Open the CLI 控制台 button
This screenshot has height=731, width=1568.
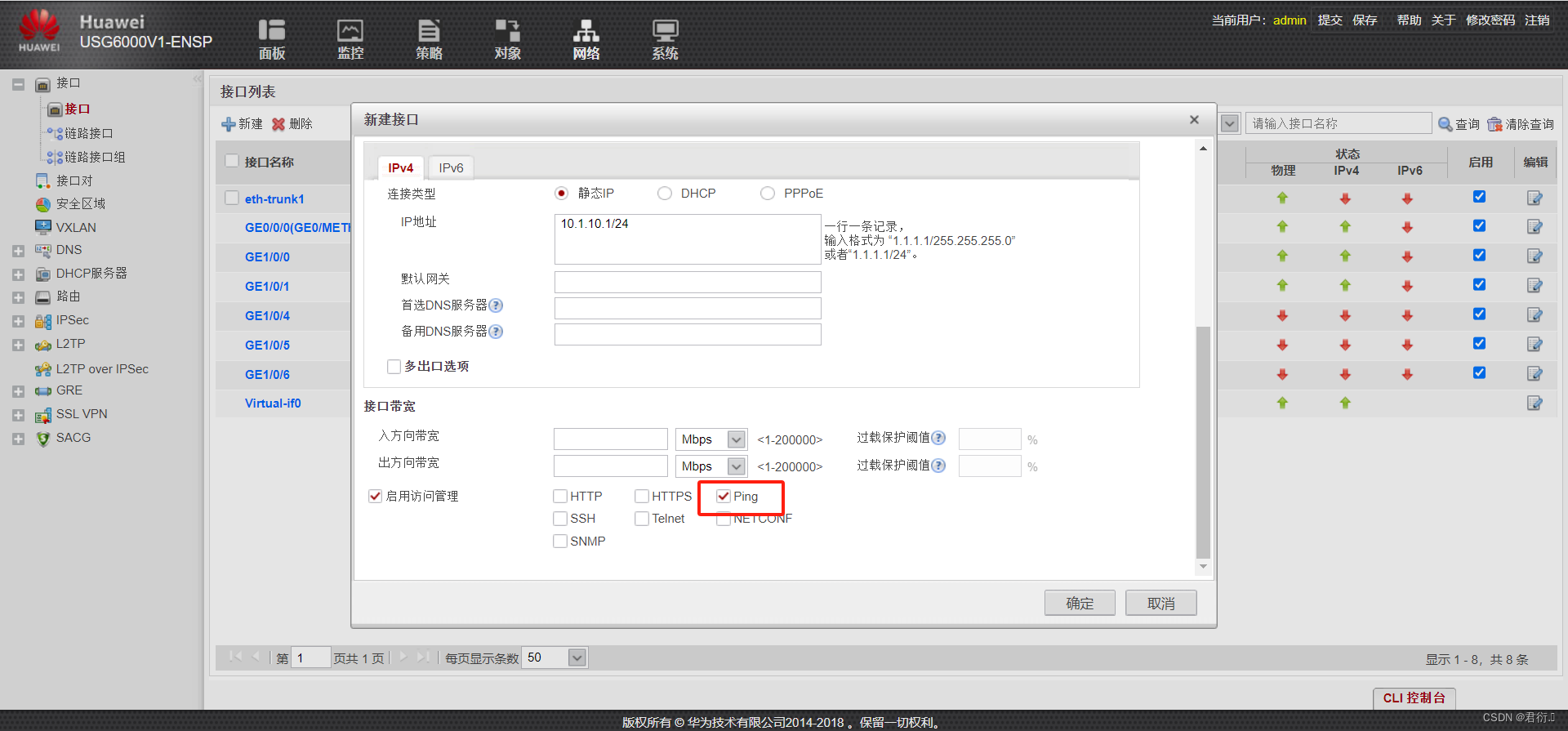(1414, 698)
